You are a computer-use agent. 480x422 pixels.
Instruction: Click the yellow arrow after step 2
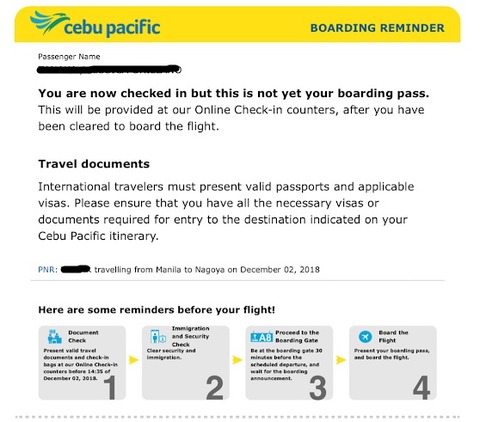pos(237,360)
